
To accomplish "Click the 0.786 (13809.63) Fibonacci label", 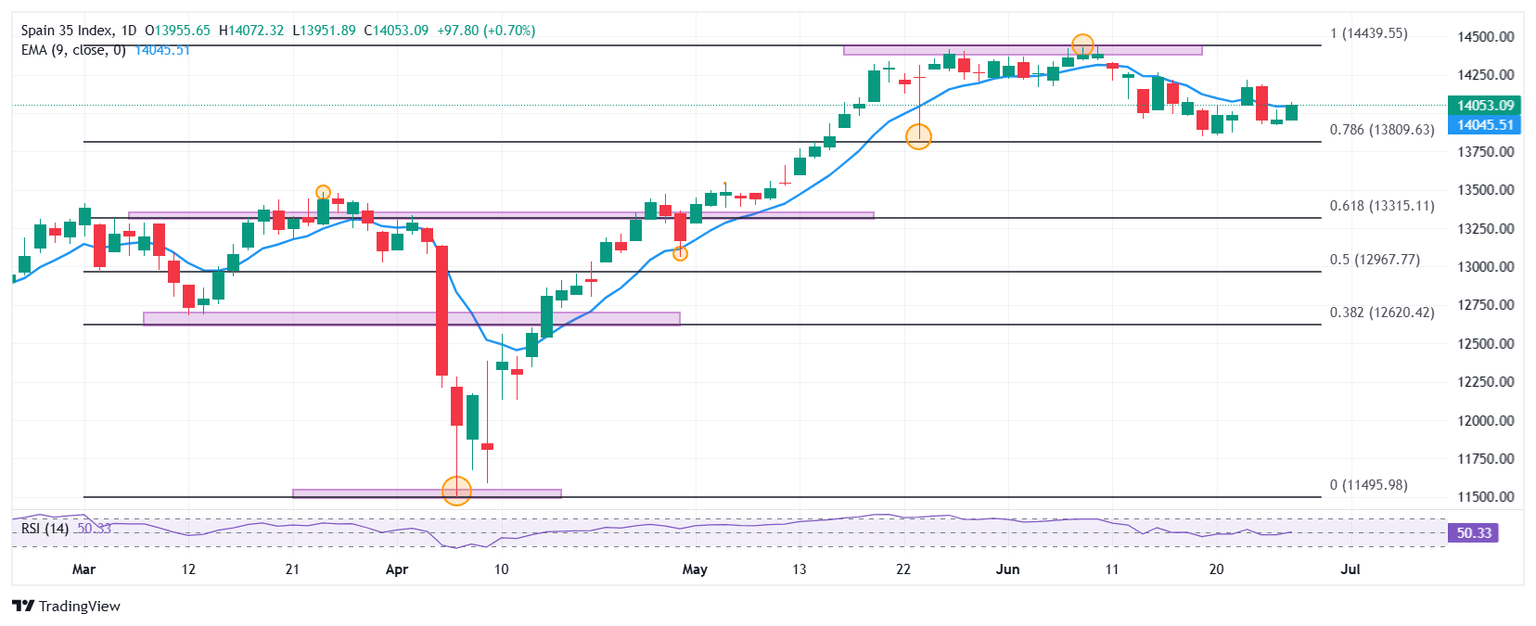I will point(1381,130).
